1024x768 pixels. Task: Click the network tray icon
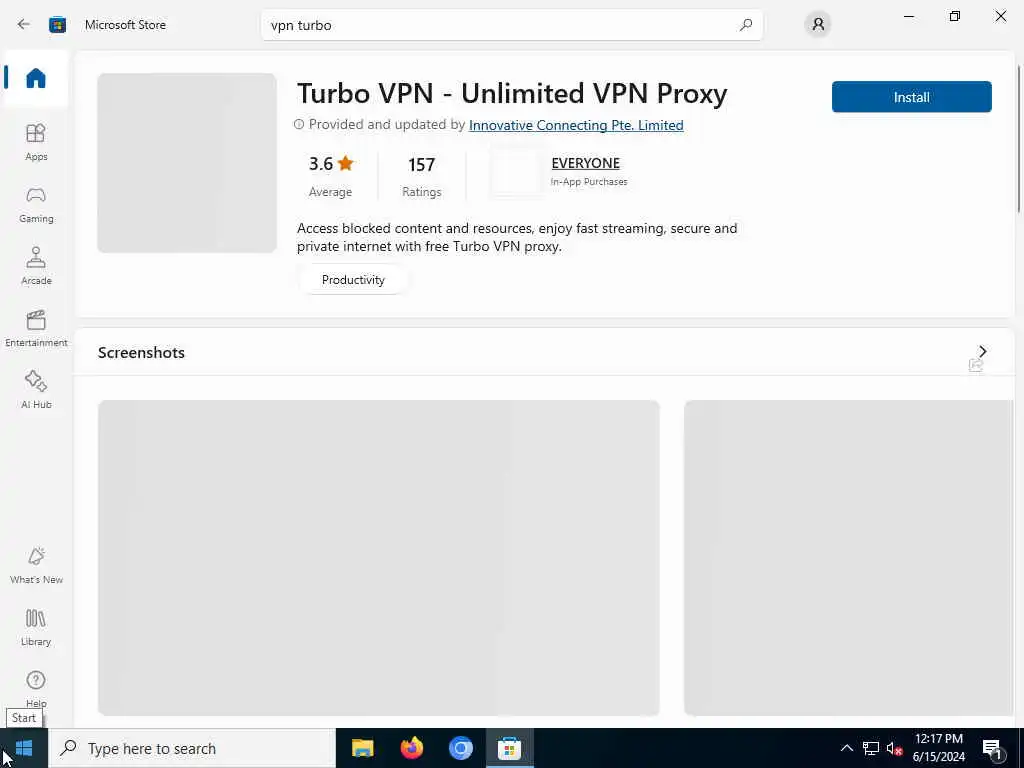871,748
